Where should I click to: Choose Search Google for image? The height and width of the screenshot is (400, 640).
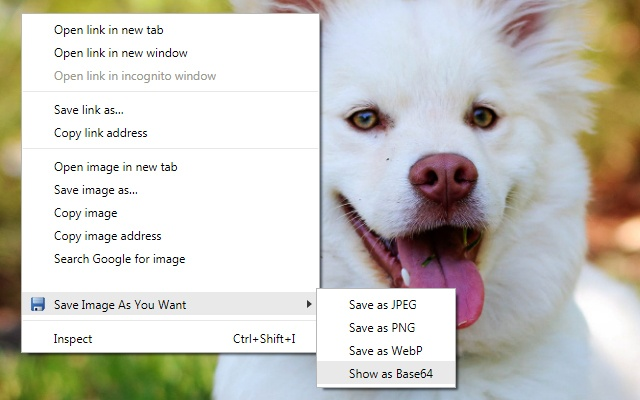170,259
